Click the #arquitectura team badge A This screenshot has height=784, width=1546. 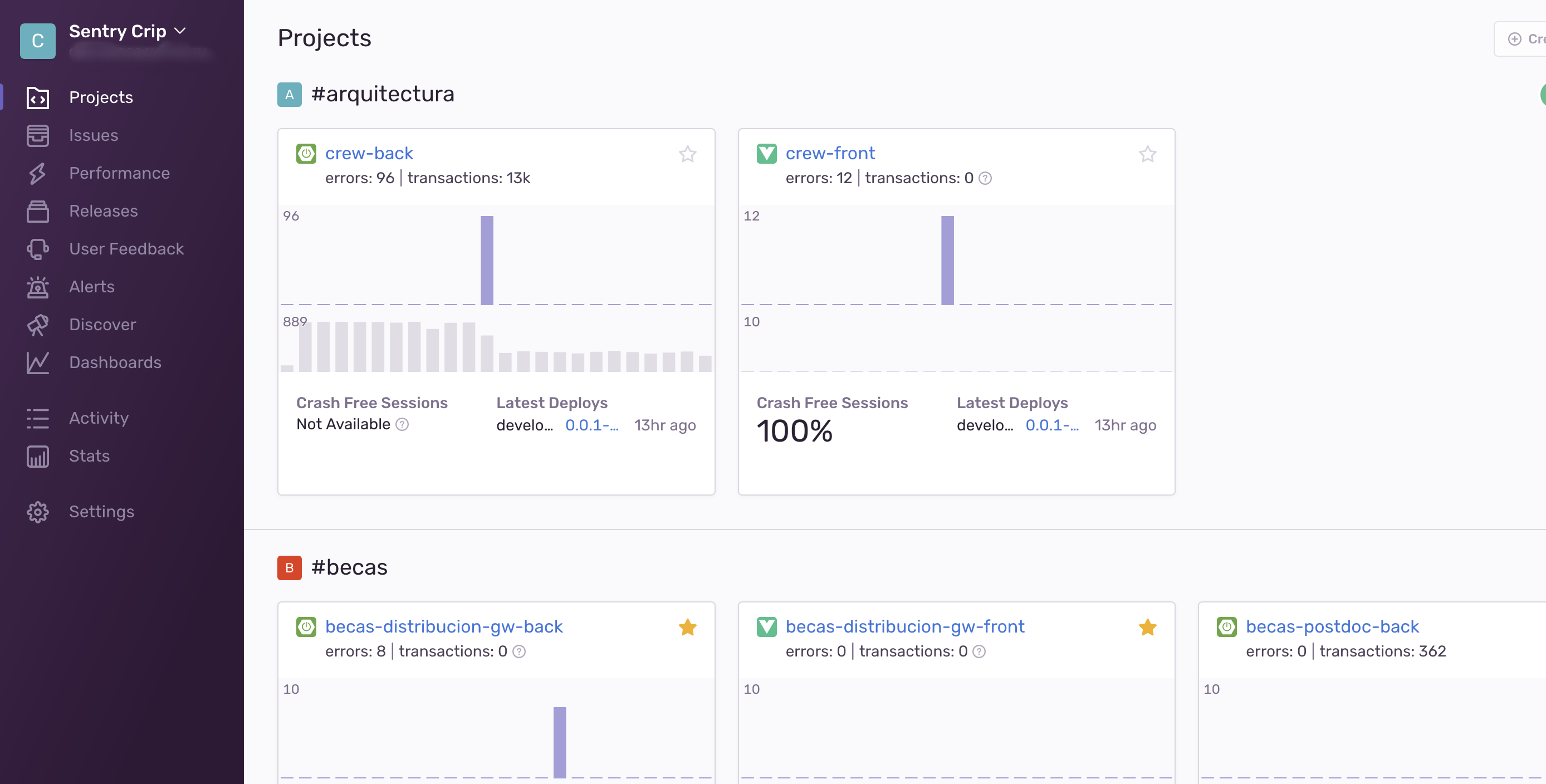pos(289,94)
